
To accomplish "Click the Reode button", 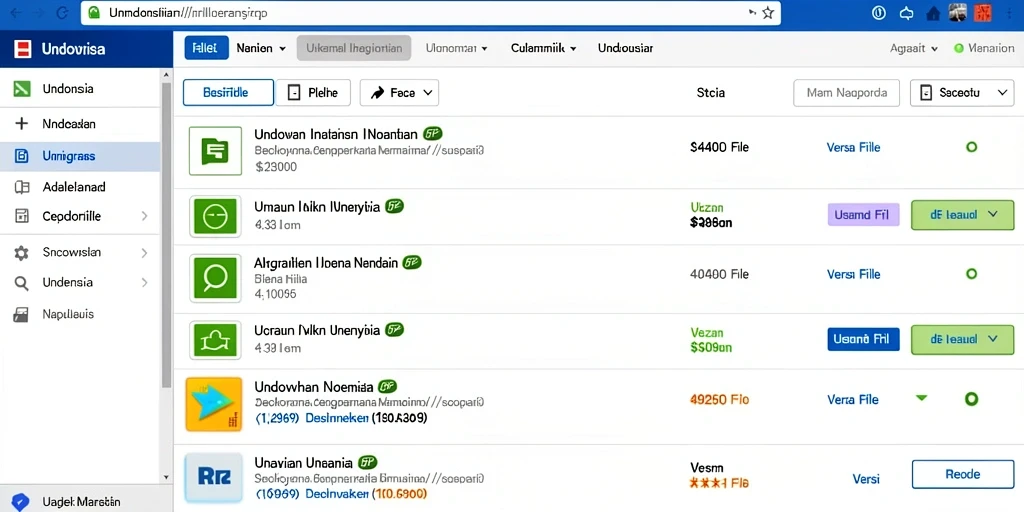I will (962, 474).
